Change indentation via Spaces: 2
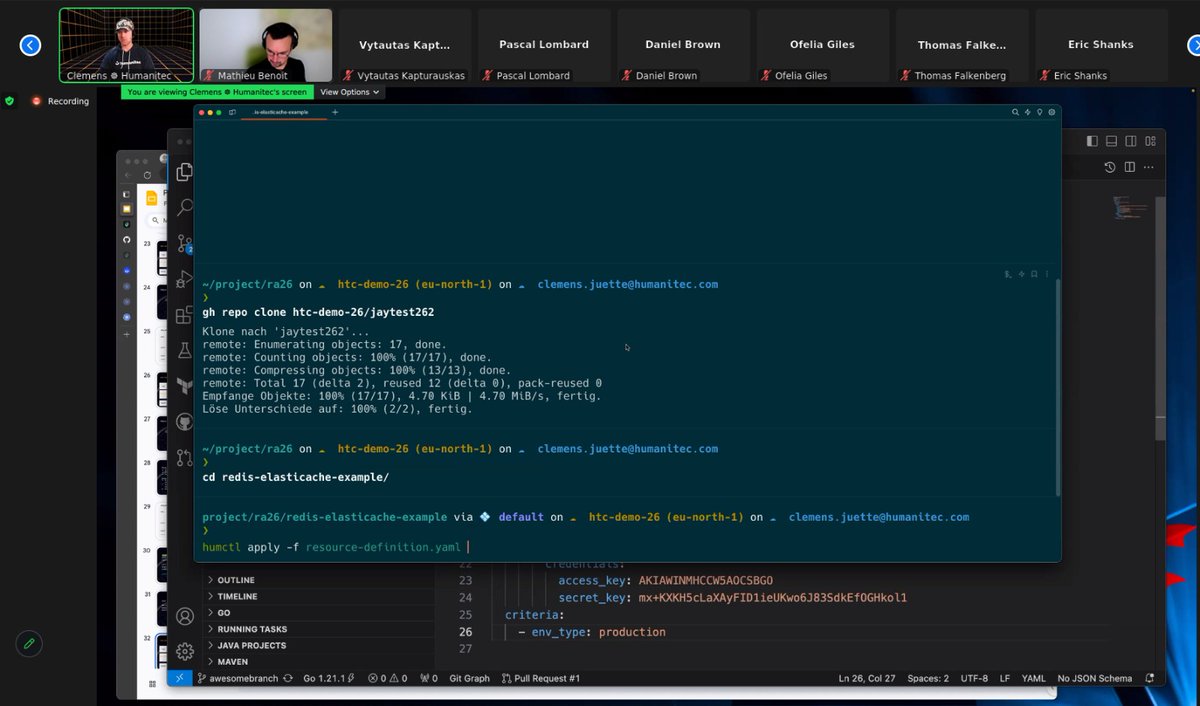This screenshot has width=1200, height=706. pos(930,678)
